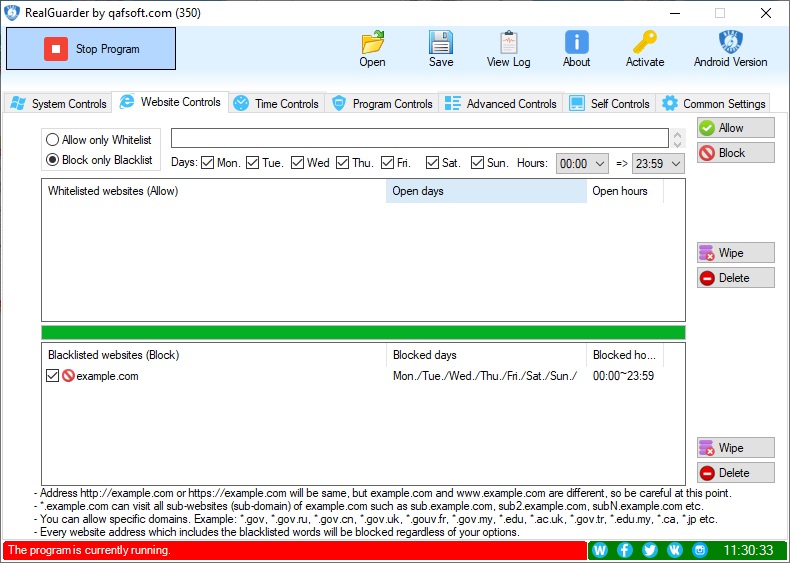The height and width of the screenshot is (563, 790).
Task: Click the About info icon
Action: (x=576, y=43)
